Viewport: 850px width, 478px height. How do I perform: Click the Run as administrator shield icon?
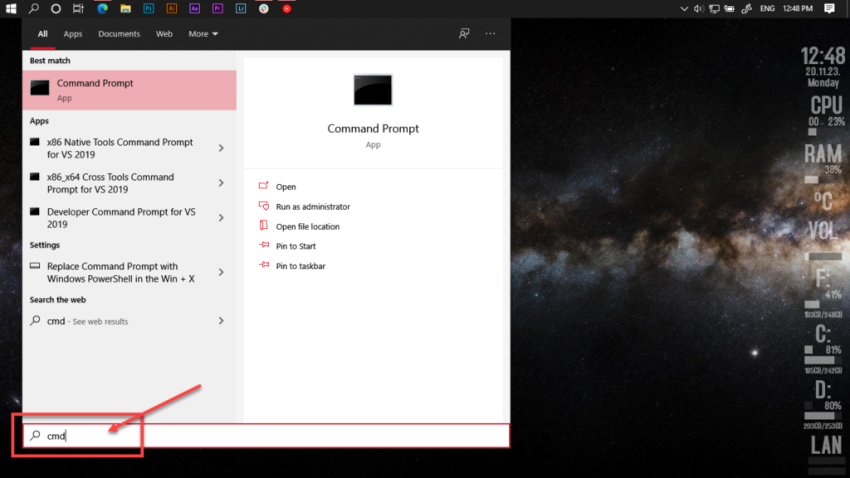click(264, 206)
